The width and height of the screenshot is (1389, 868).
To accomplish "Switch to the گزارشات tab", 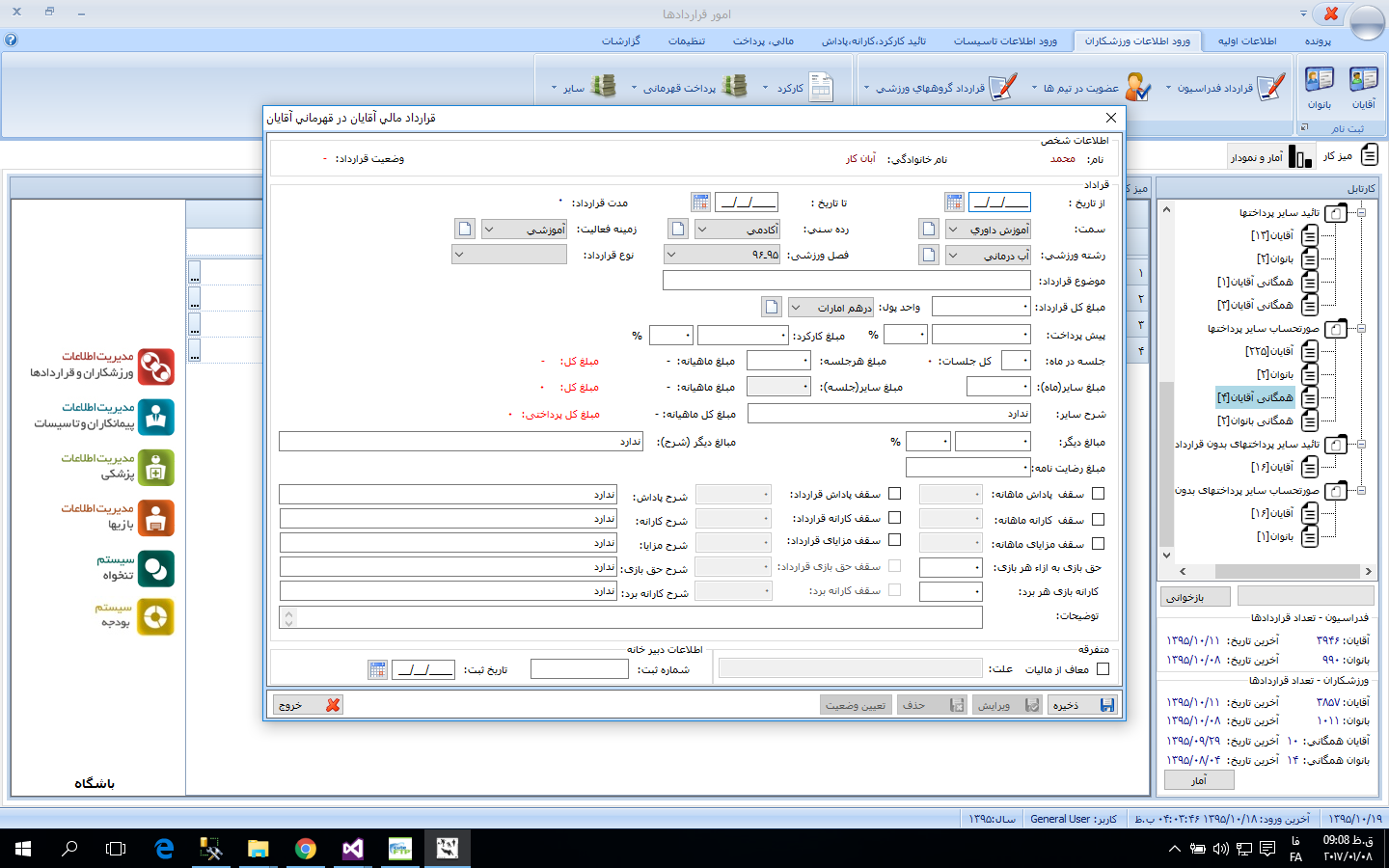I will [x=621, y=41].
